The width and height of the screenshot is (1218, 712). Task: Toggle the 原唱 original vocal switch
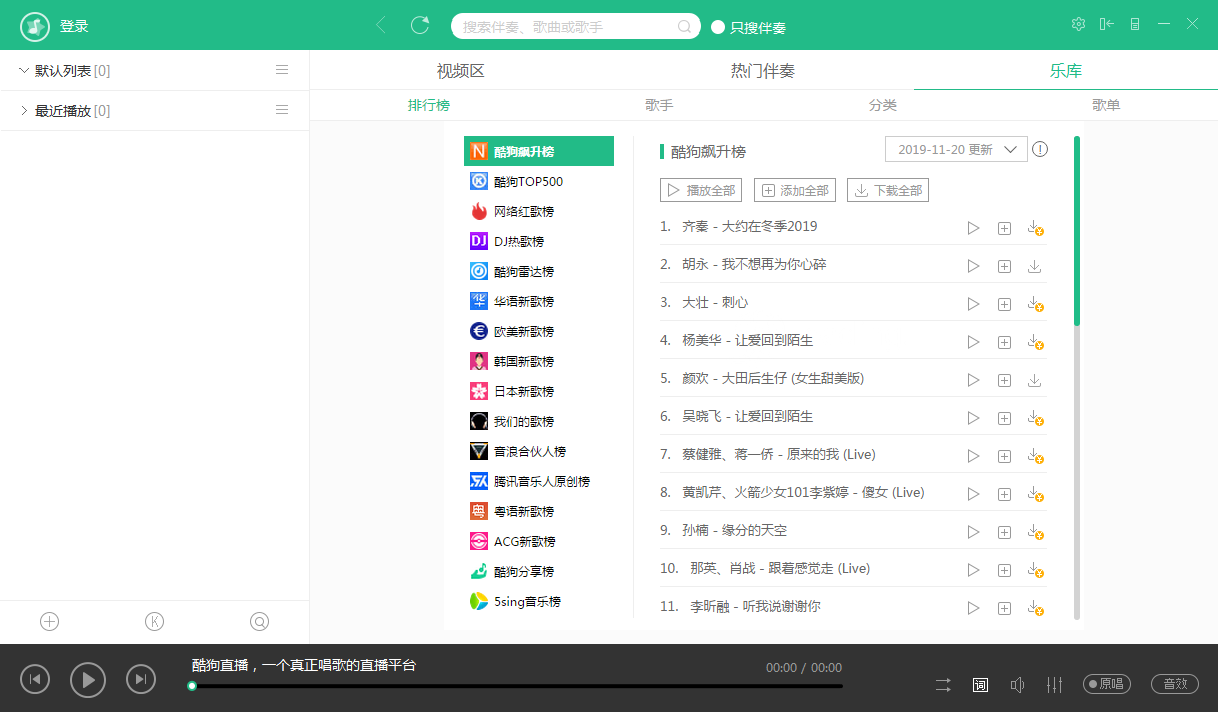pos(1107,684)
